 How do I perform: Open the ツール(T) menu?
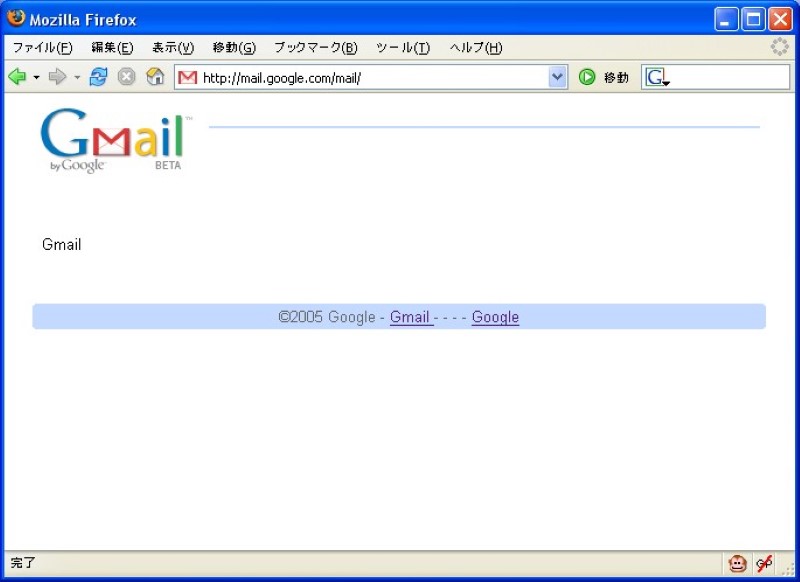(403, 47)
